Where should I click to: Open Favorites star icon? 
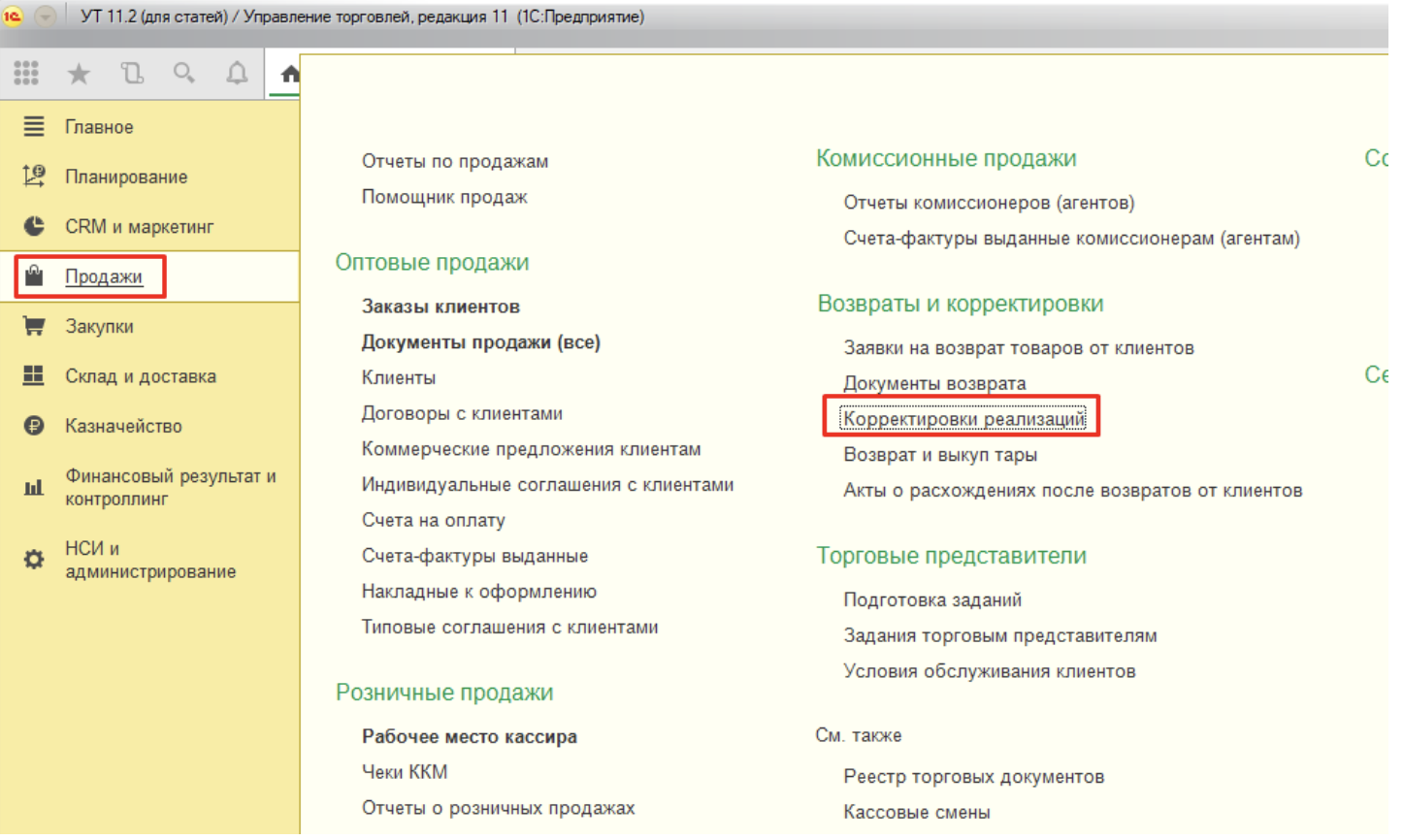[79, 73]
